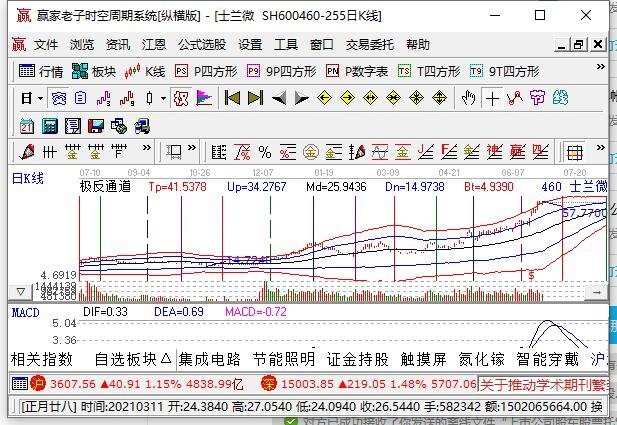Open the P四方形 tool
This screenshot has width=617, height=425.
pyautogui.click(x=206, y=72)
